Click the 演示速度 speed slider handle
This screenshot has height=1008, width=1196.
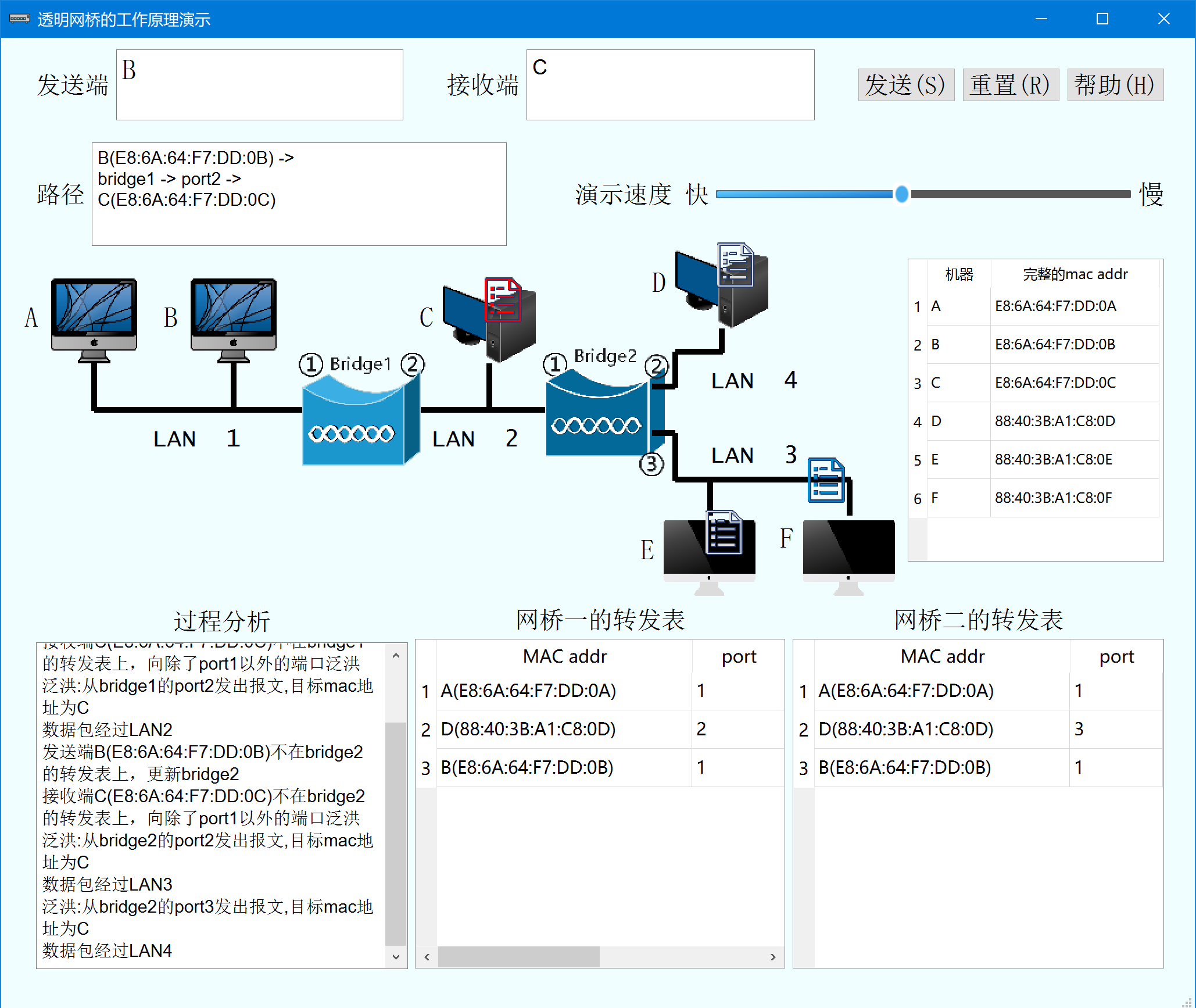901,194
